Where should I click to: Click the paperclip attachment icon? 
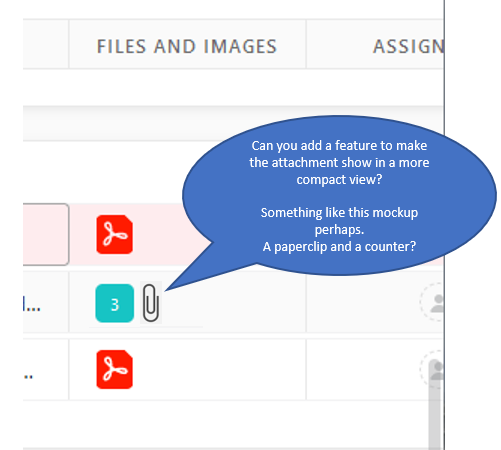click(x=151, y=303)
